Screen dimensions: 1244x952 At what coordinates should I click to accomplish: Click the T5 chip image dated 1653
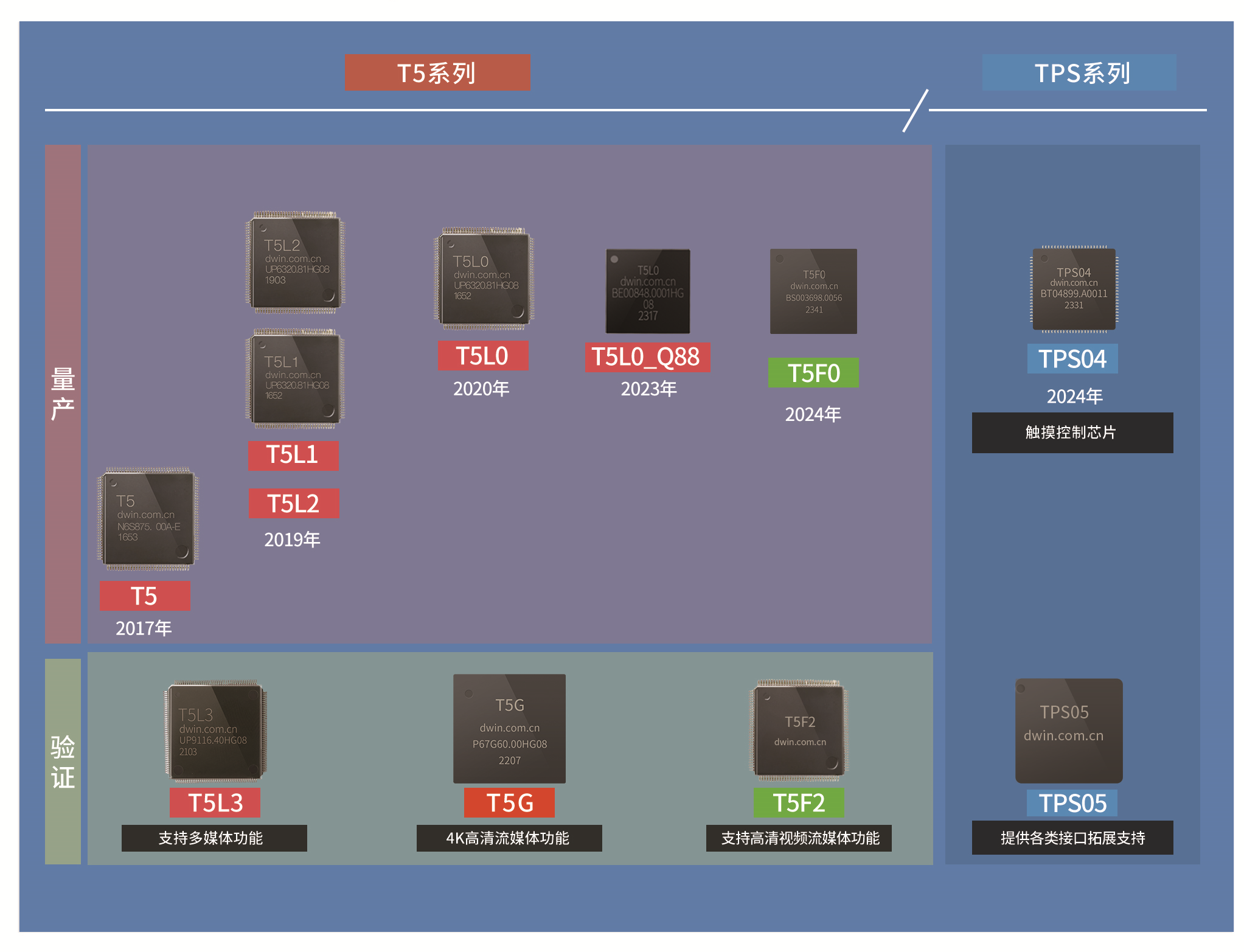click(148, 519)
